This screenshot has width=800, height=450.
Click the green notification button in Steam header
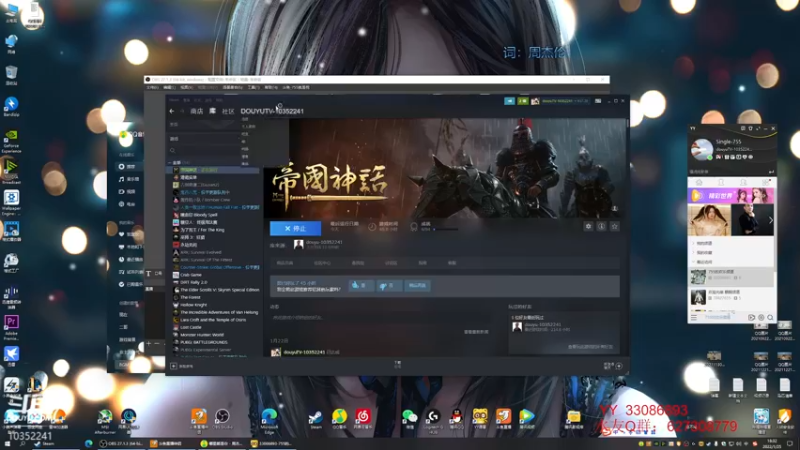(522, 101)
